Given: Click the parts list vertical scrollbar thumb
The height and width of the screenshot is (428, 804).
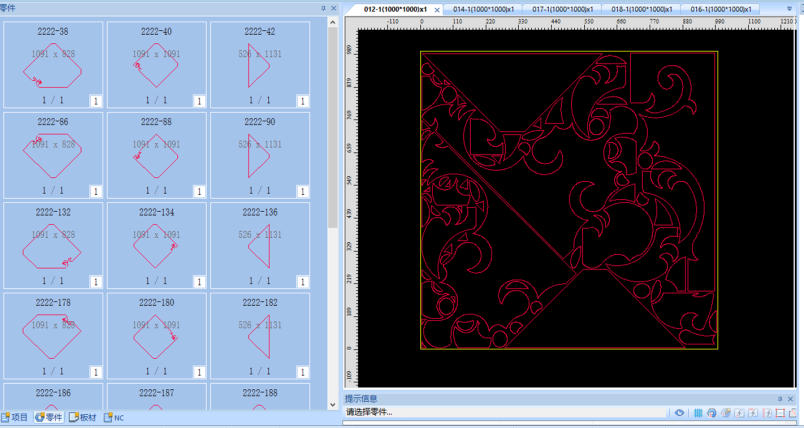Looking at the screenshot, I should pos(332,128).
